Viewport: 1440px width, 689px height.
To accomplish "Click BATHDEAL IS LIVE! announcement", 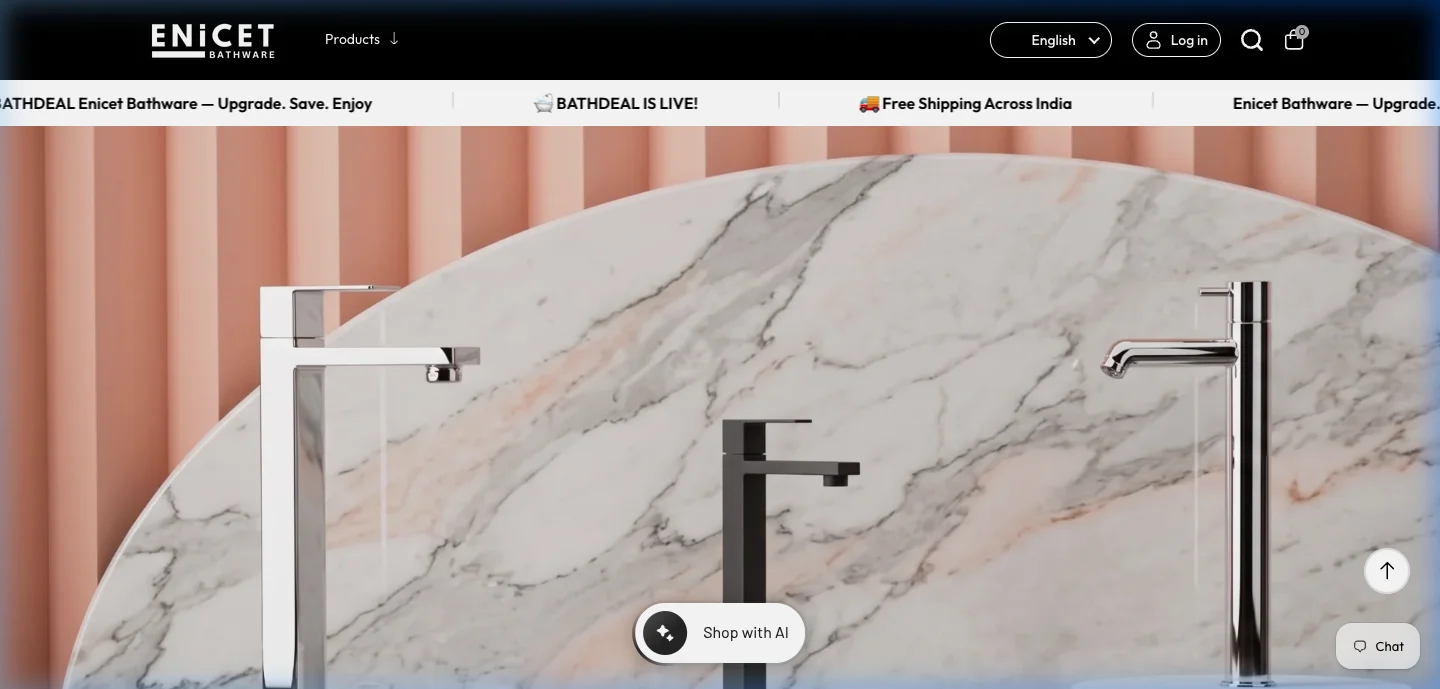I will [616, 103].
